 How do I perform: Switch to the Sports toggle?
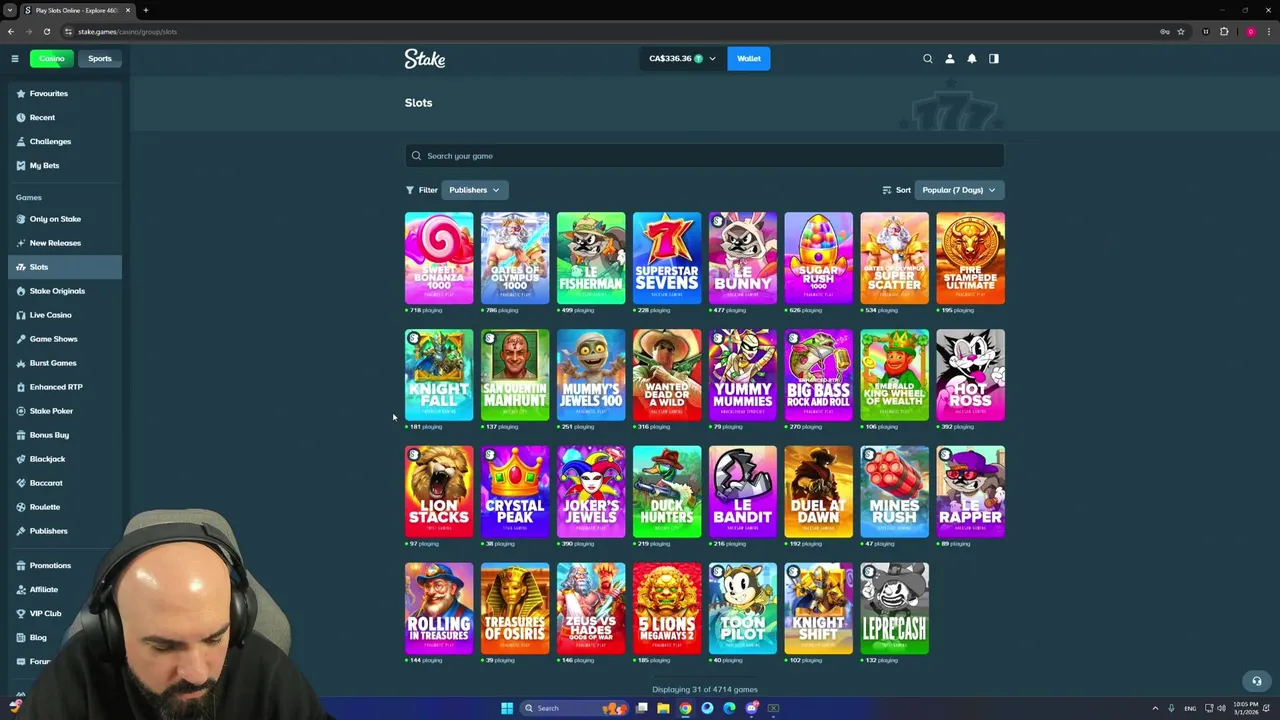99,58
